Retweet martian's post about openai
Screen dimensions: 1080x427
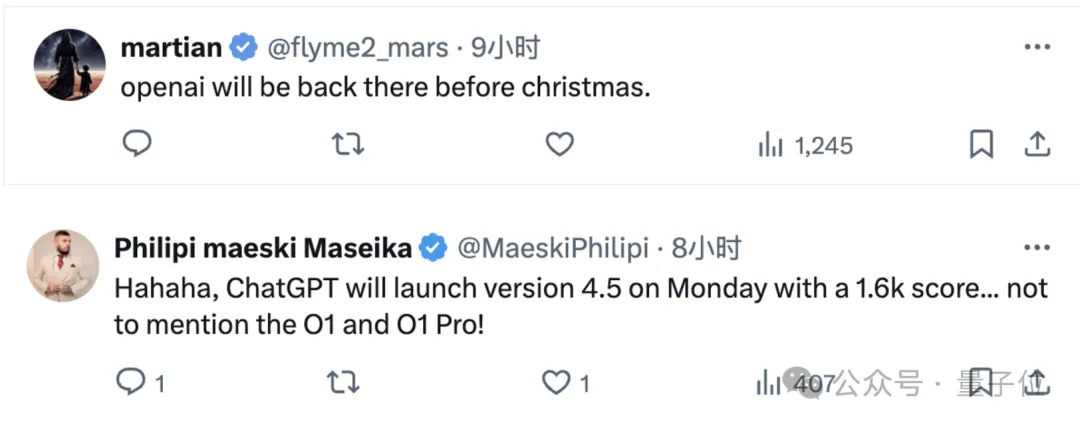pos(347,145)
